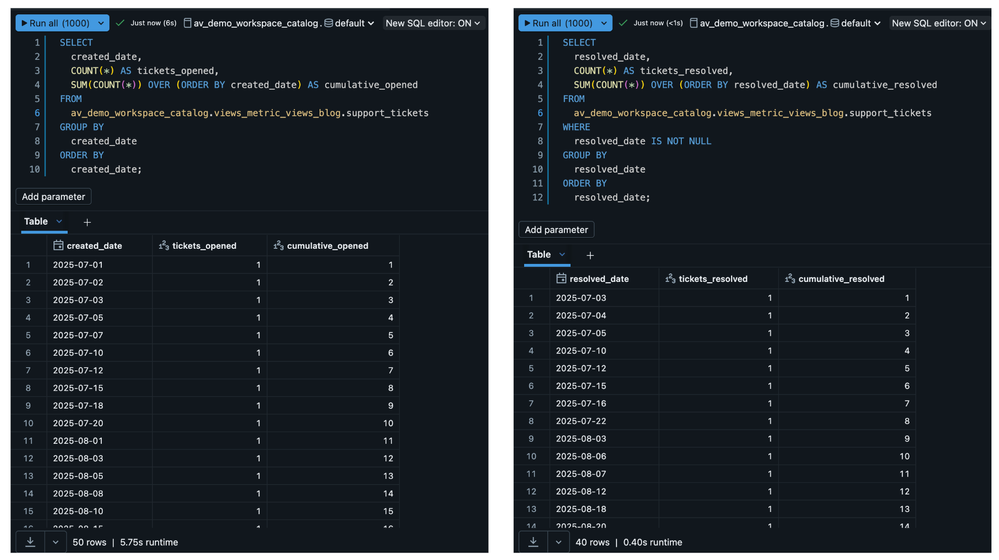Add new visualization tab with left plus icon
999x560 pixels.
(x=87, y=222)
